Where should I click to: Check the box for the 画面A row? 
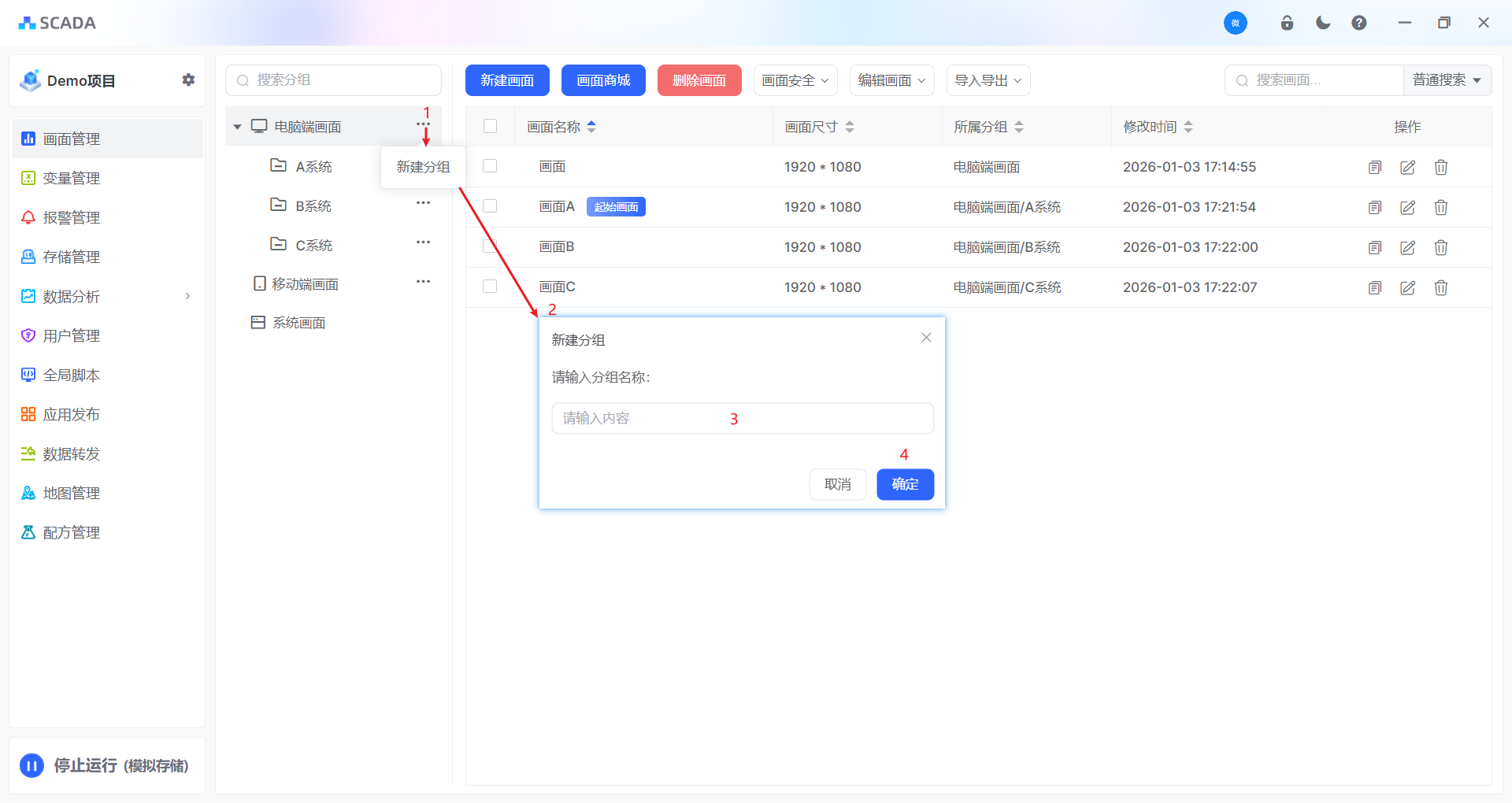(490, 206)
